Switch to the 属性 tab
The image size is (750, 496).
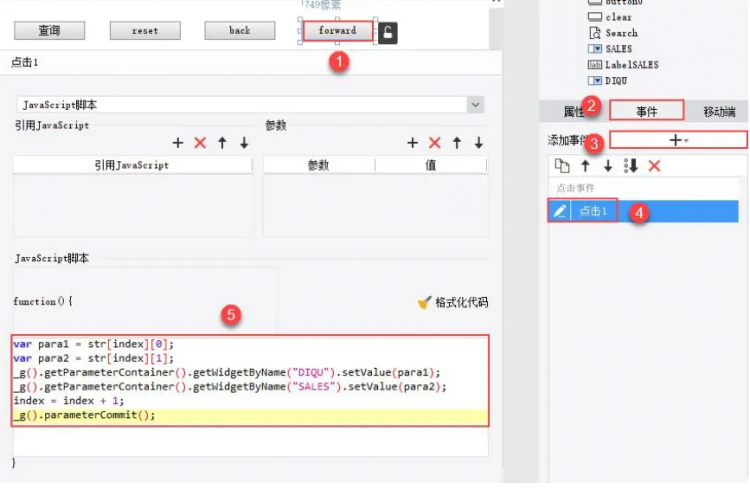click(574, 112)
